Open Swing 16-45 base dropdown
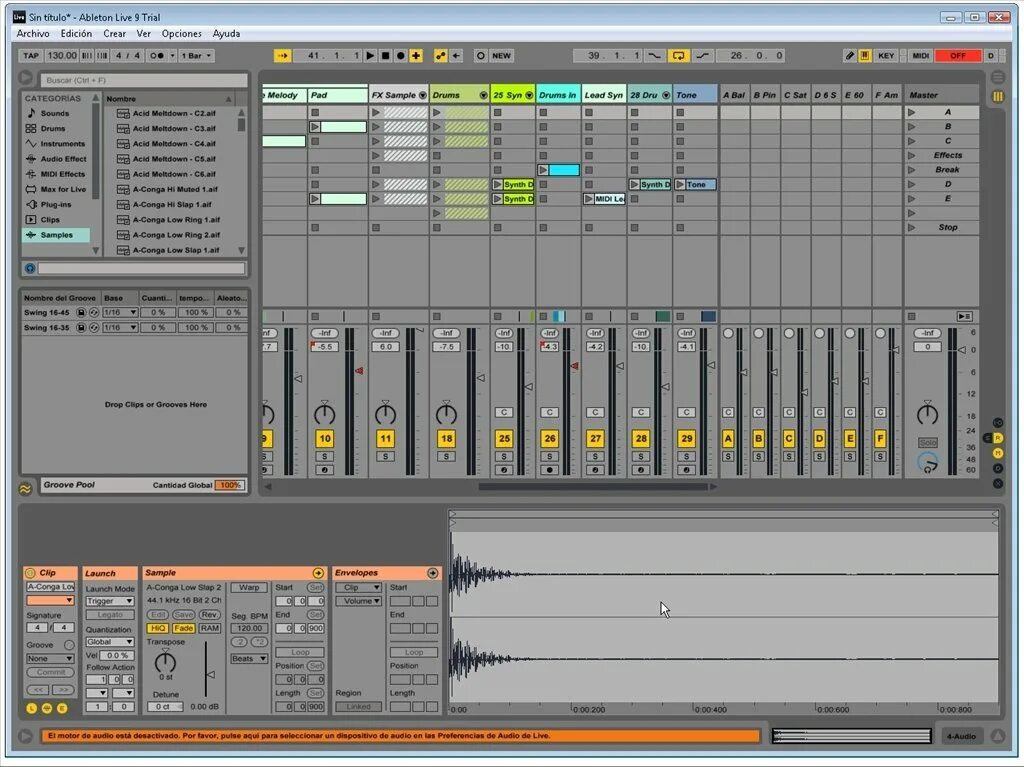Viewport: 1024px width, 767px height. pos(120,312)
